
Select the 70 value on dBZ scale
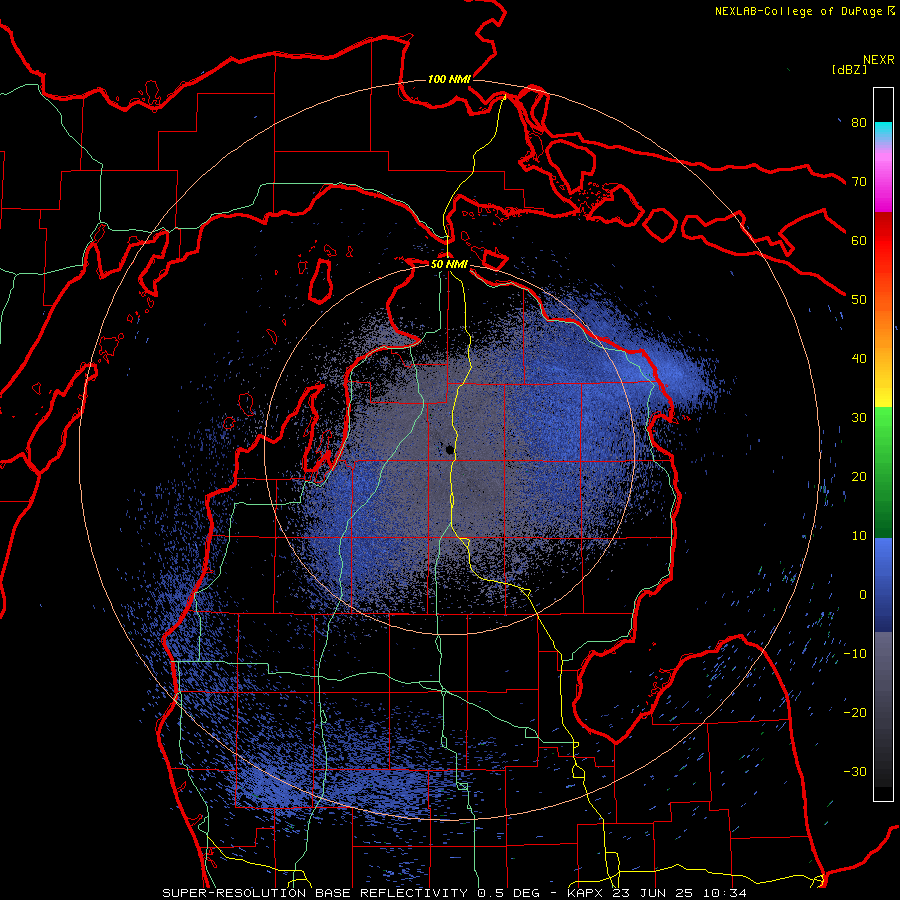(859, 182)
